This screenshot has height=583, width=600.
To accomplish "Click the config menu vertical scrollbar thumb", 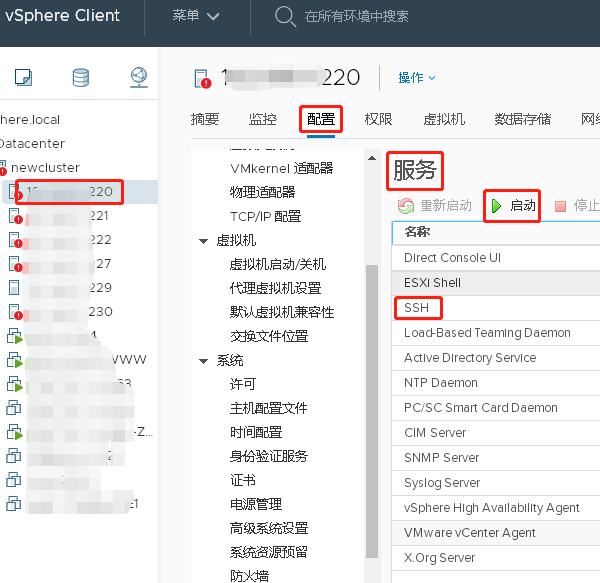I will click(x=372, y=411).
